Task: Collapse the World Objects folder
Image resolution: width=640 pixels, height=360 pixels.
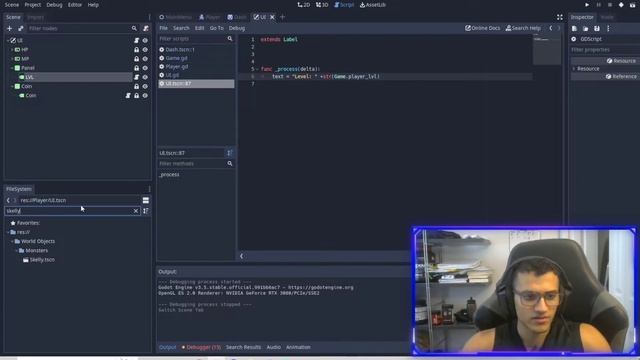Action: (x=12, y=241)
